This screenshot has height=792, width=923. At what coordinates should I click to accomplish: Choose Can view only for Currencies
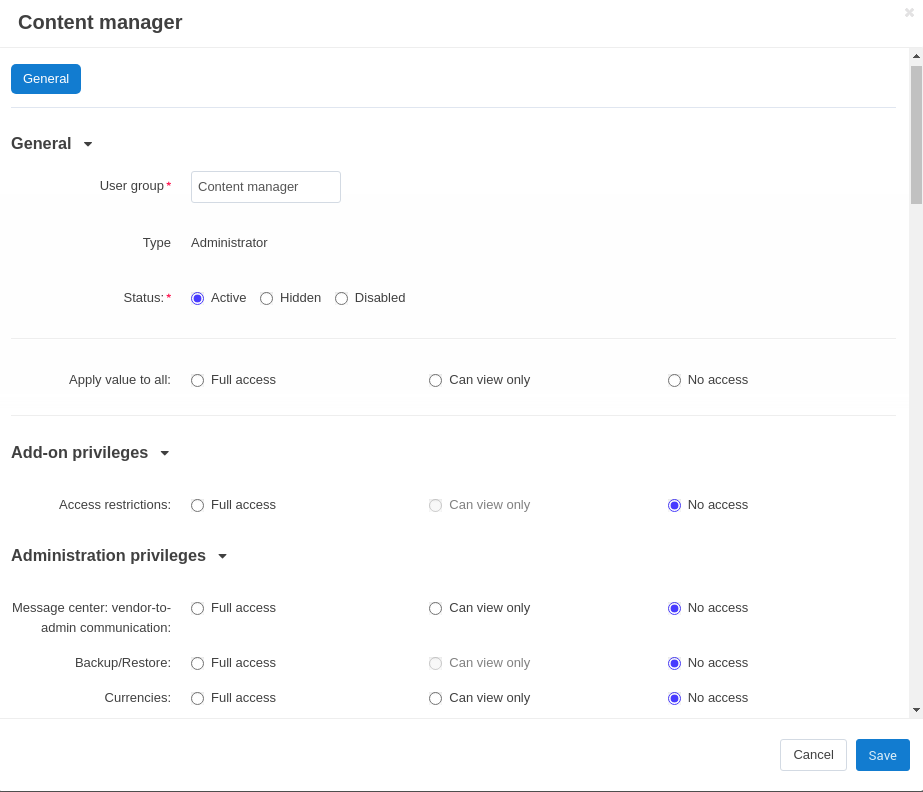click(436, 698)
